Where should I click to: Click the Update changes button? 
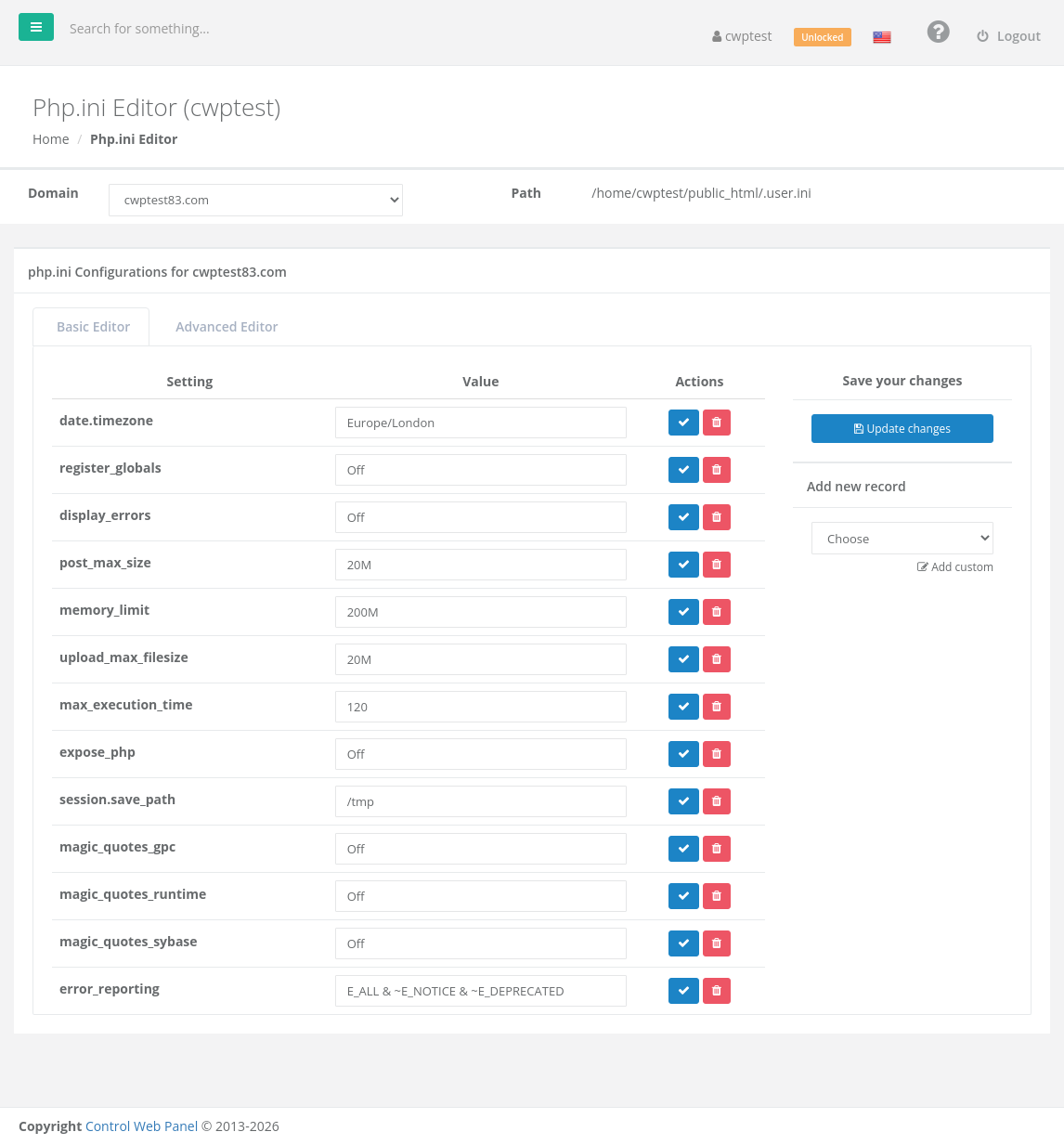pyautogui.click(x=902, y=428)
